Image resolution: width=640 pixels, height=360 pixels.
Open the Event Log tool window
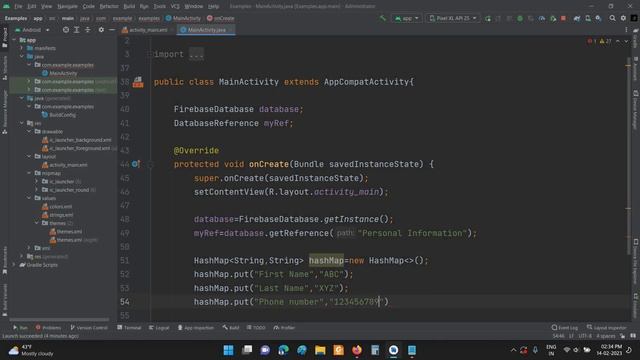565,327
